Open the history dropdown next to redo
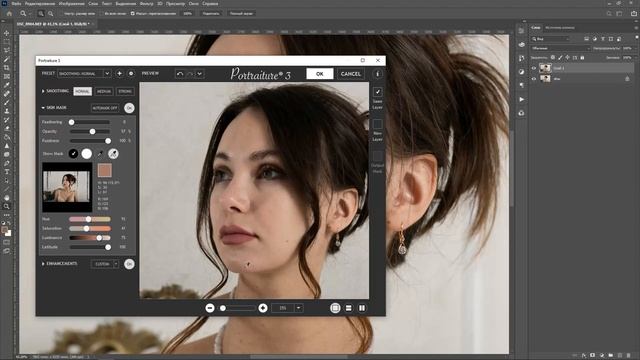 click(199, 74)
